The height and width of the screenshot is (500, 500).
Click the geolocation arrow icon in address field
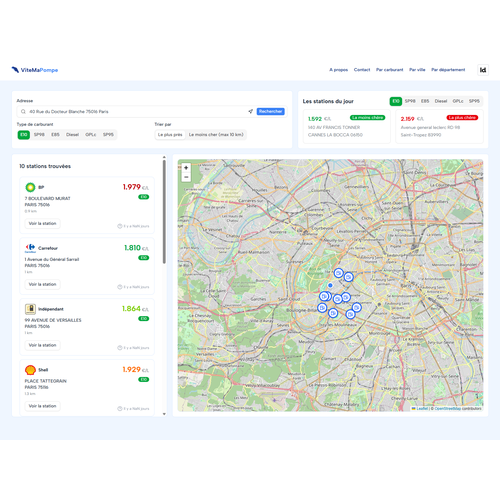pos(250,111)
